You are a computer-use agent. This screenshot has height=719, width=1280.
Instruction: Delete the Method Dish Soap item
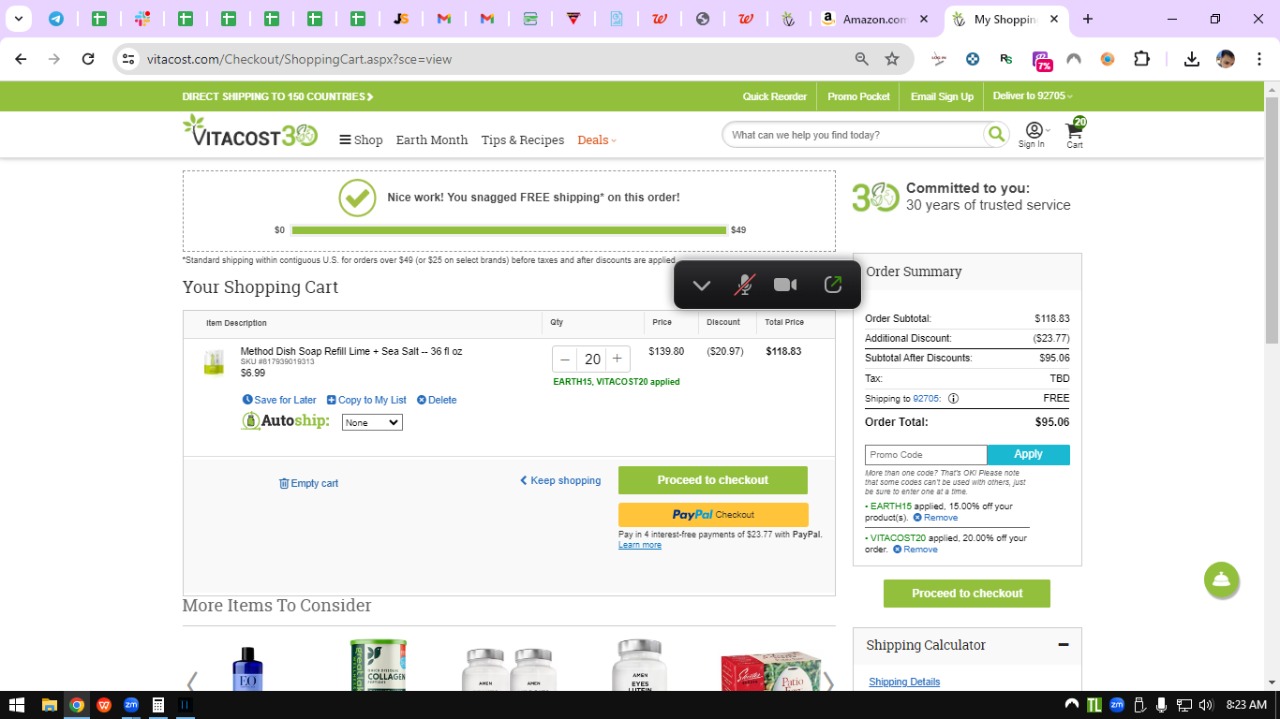coord(436,400)
